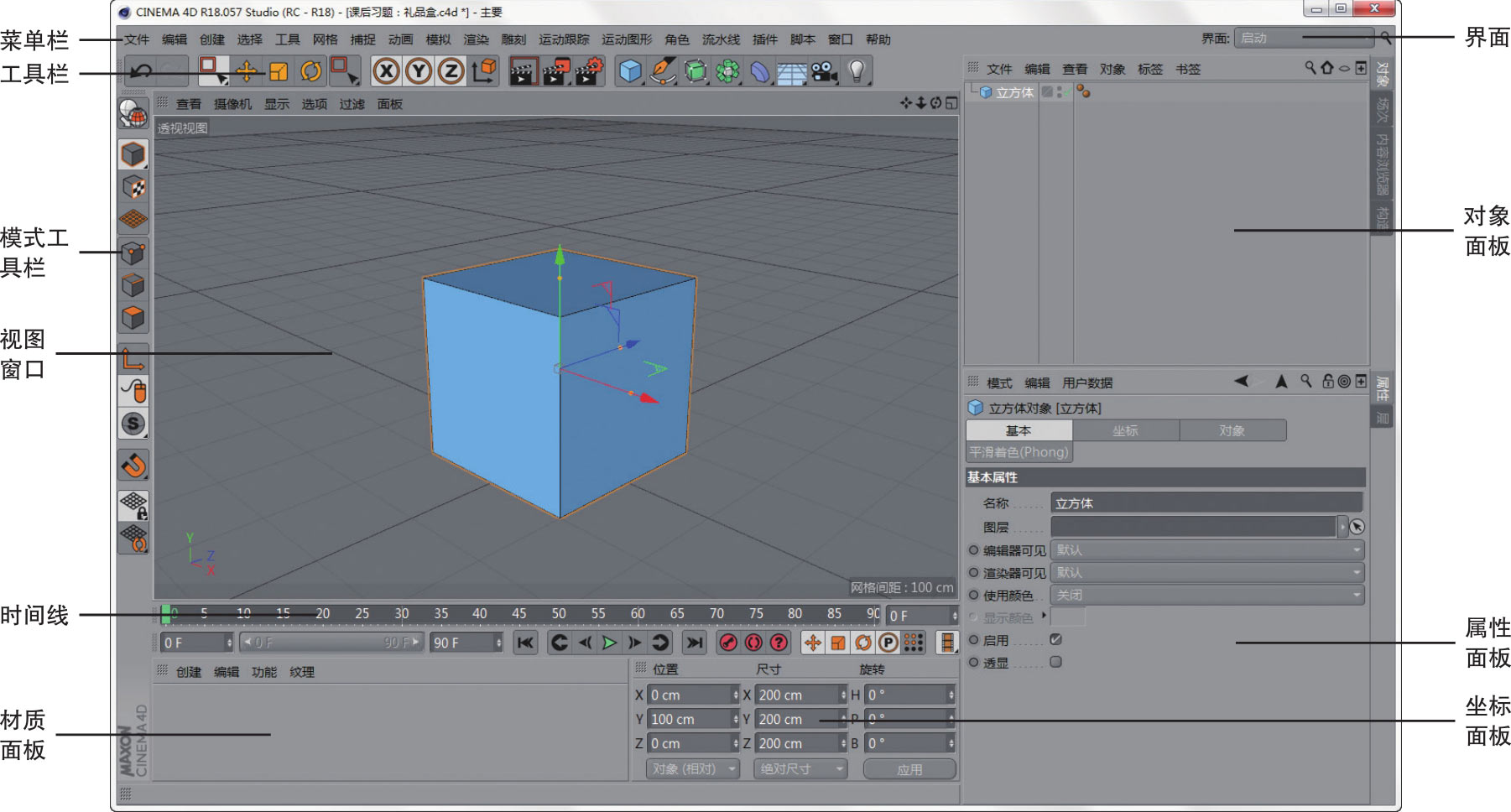This screenshot has width=1511, height=812.
Task: Toggle X axis lock
Action: pos(386,71)
